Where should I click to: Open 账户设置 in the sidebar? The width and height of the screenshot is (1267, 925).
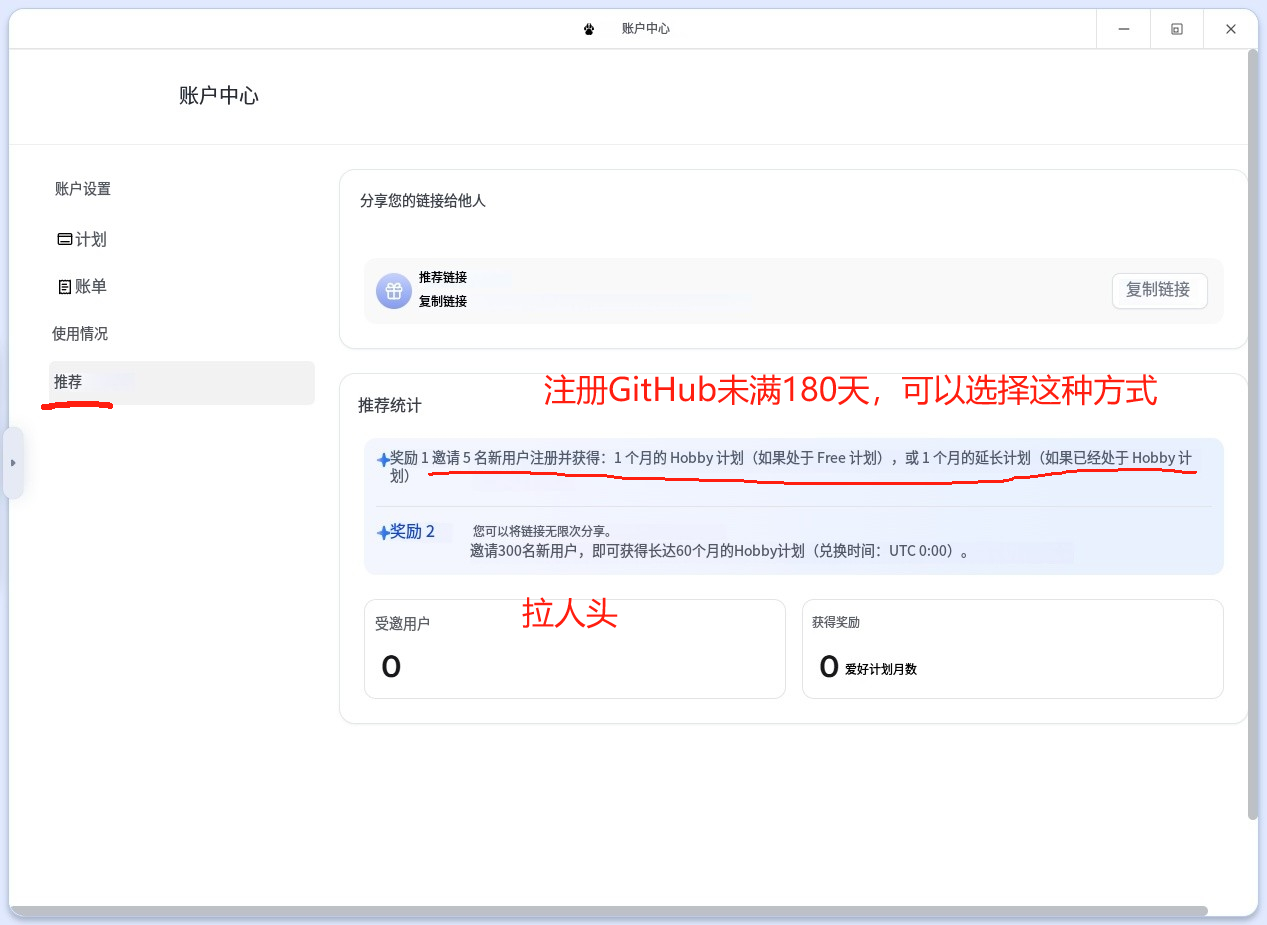point(82,189)
